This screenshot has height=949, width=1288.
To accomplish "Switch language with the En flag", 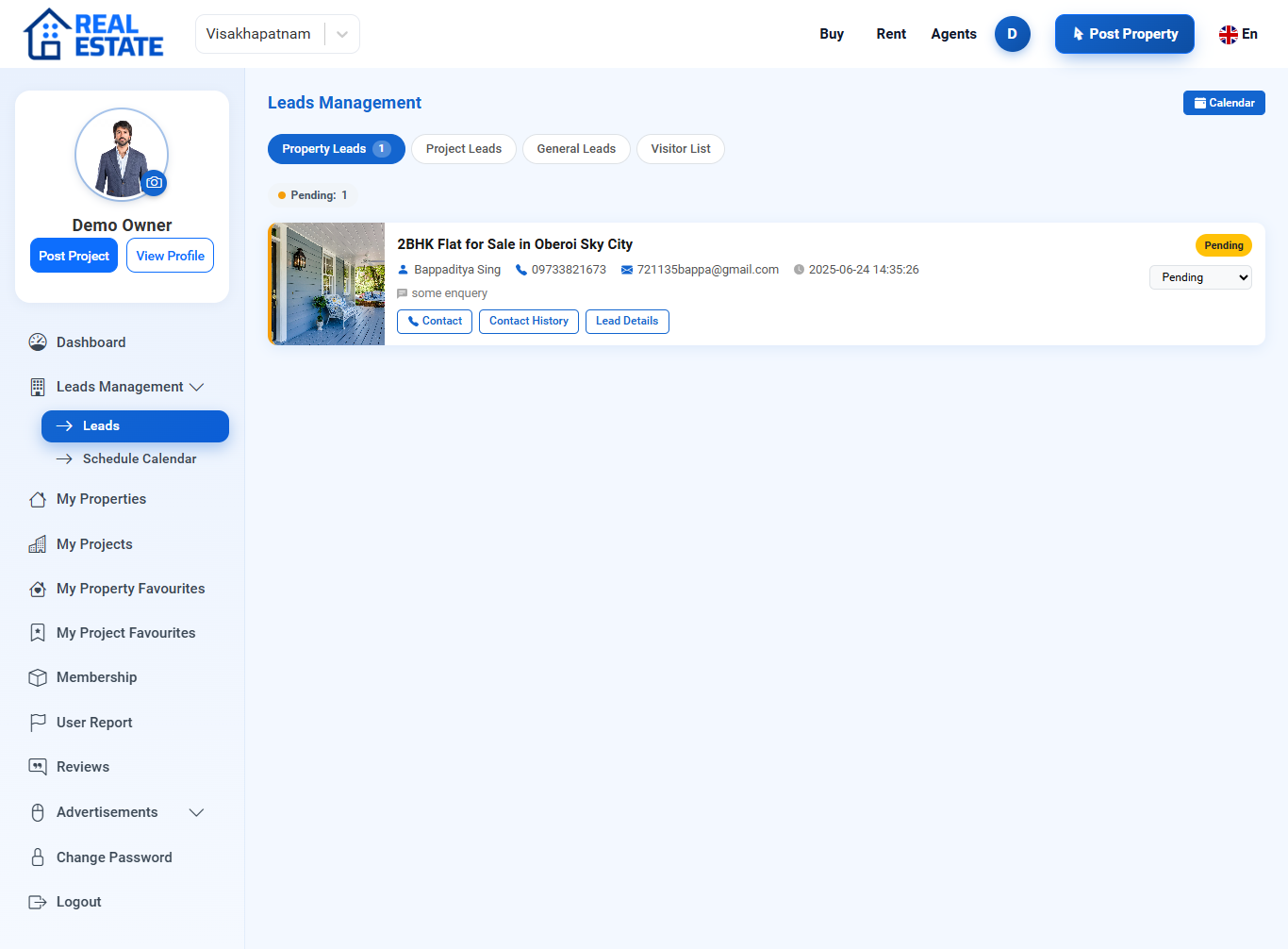I will click(x=1238, y=34).
